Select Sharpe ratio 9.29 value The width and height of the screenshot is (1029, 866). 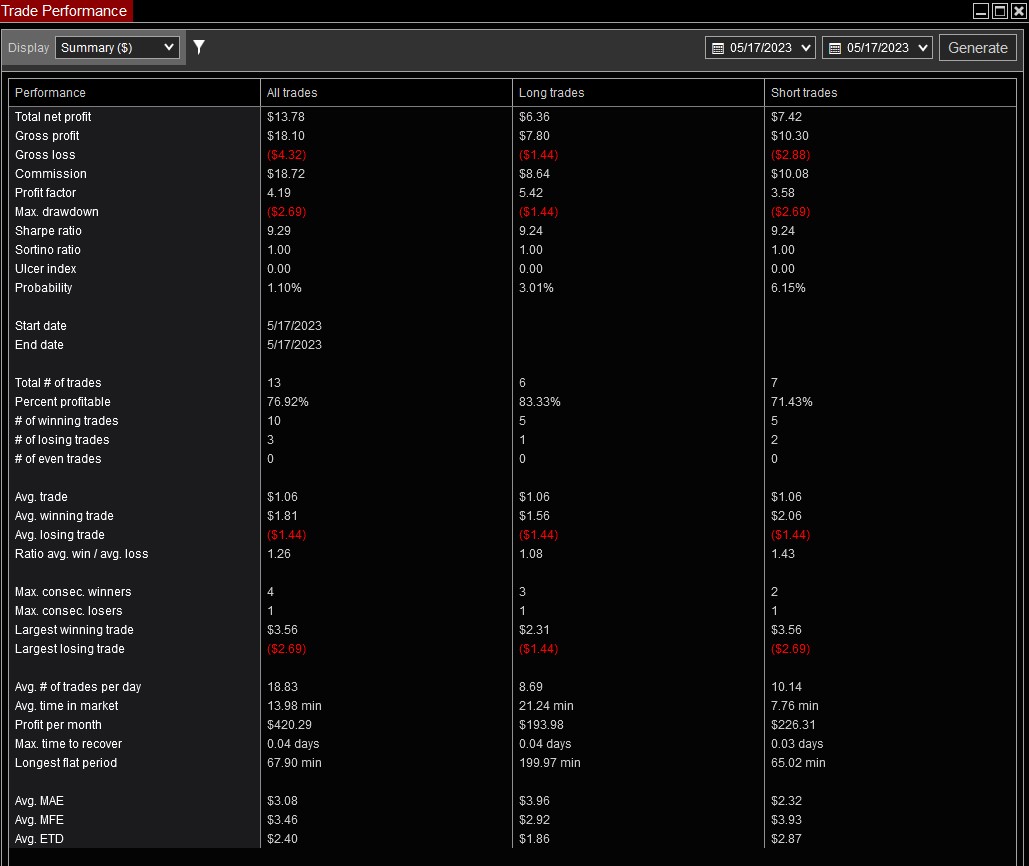pos(279,231)
